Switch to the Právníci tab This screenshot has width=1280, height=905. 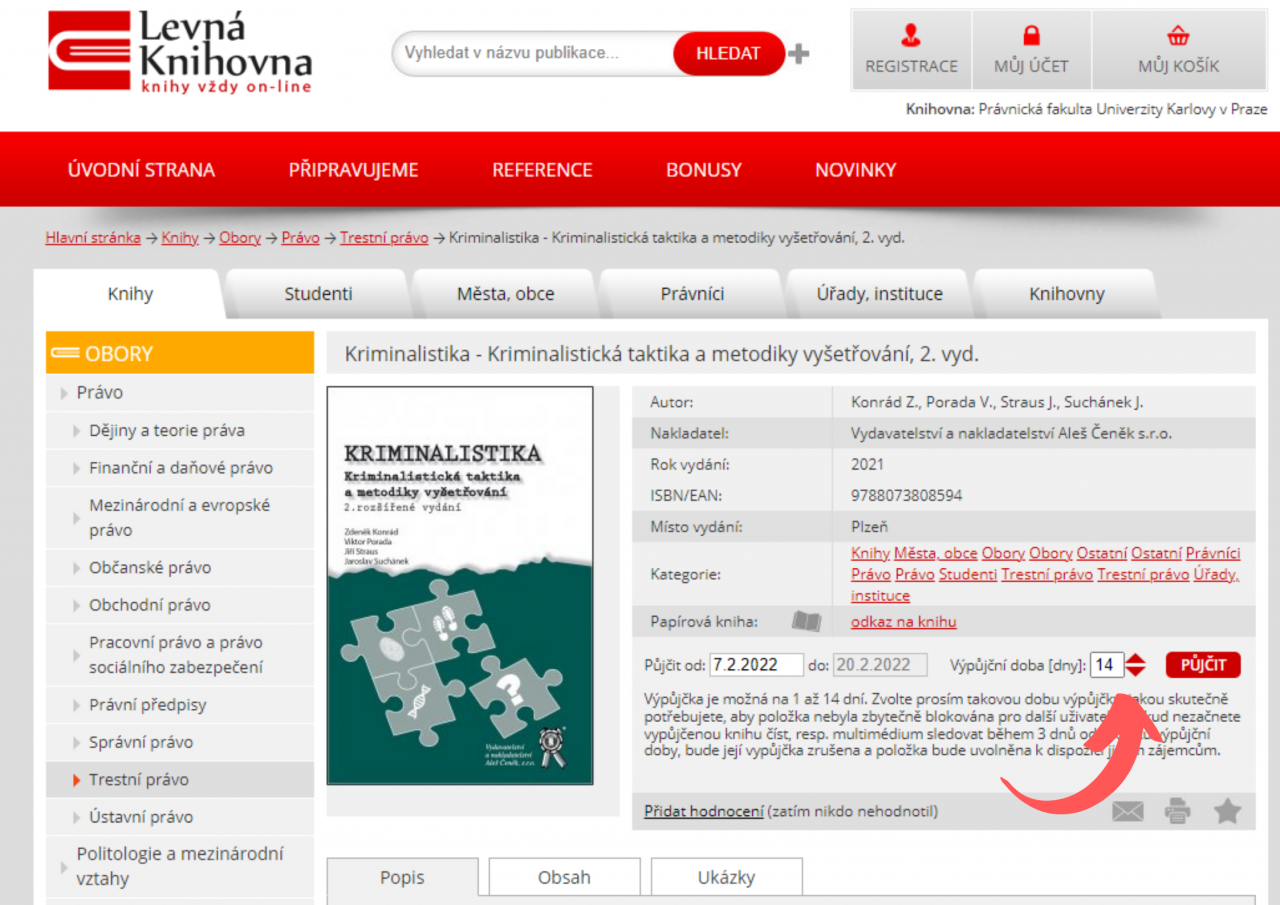coord(692,294)
